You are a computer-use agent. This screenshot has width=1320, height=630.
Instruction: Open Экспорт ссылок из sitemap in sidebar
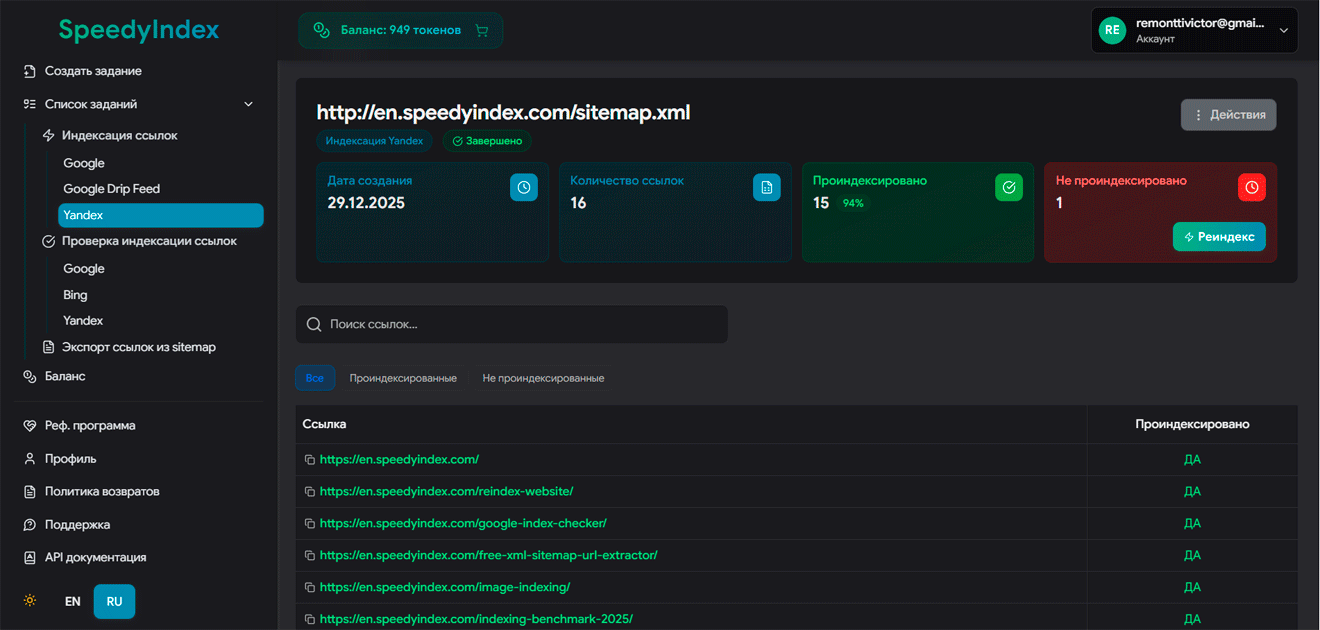(x=138, y=347)
